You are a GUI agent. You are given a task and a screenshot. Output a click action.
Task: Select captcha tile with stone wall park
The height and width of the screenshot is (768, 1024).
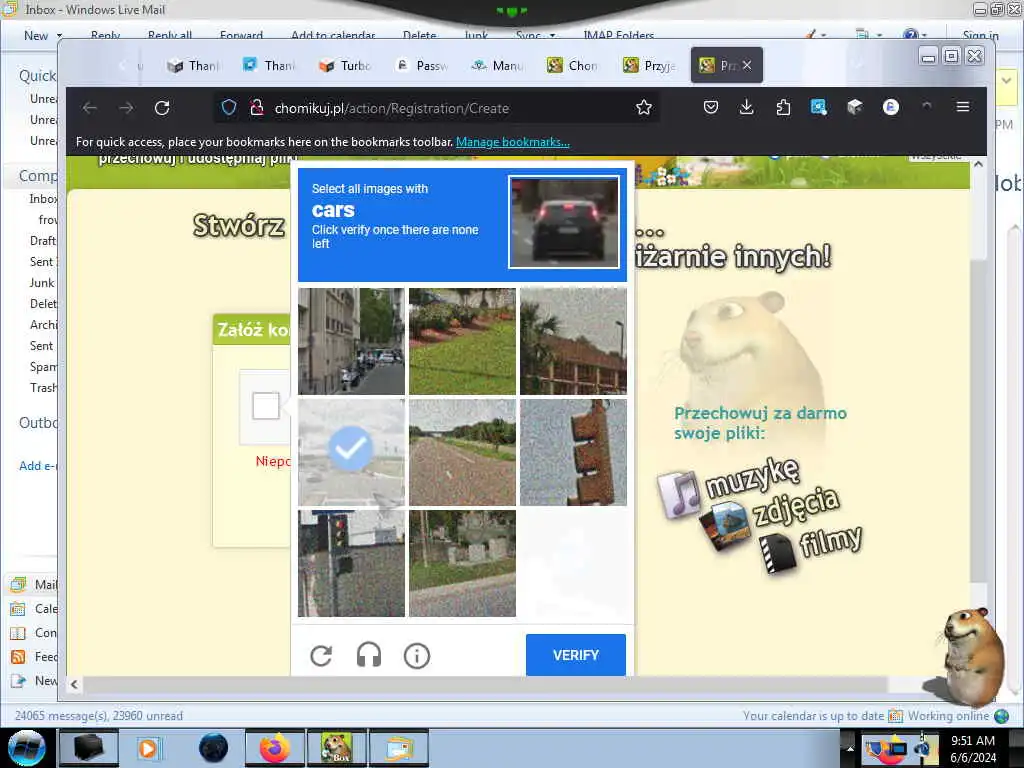click(462, 564)
